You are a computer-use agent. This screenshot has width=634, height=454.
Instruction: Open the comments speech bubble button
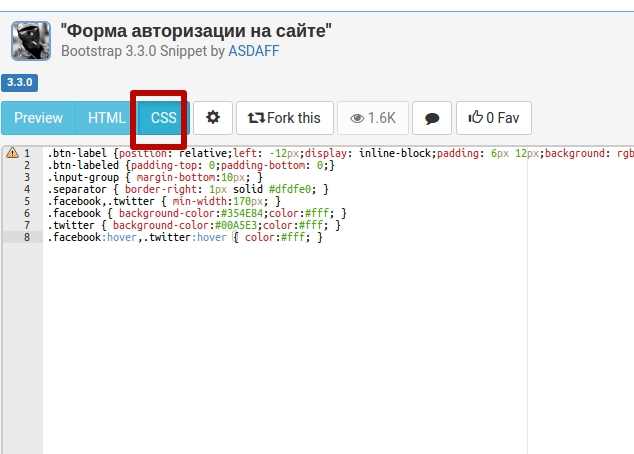click(x=432, y=118)
